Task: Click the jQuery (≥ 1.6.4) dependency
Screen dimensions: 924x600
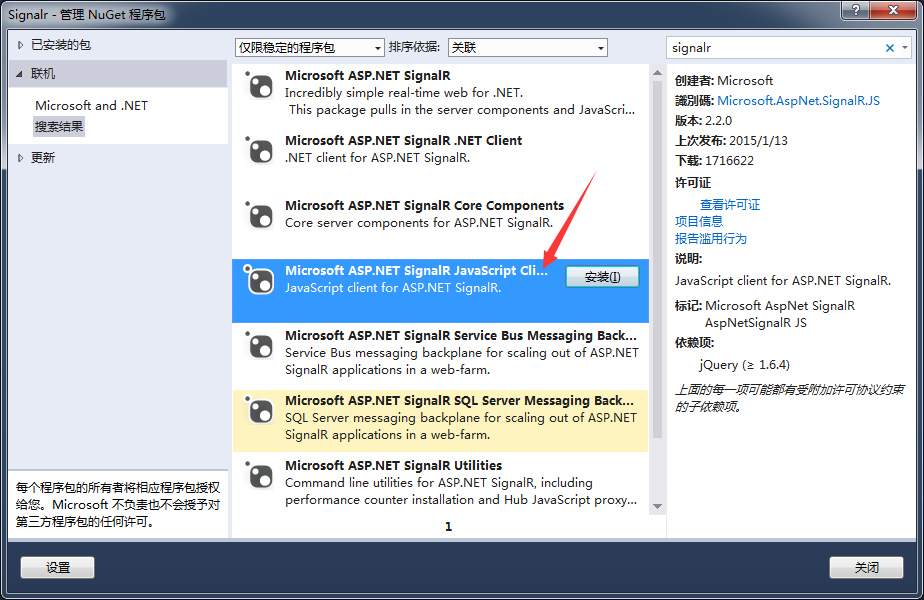Action: point(745,365)
